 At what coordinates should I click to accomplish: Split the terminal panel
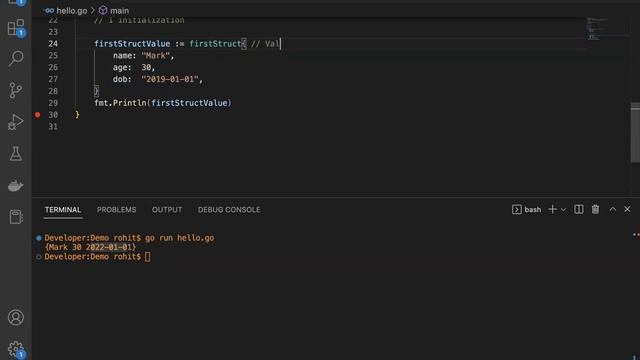[578, 209]
